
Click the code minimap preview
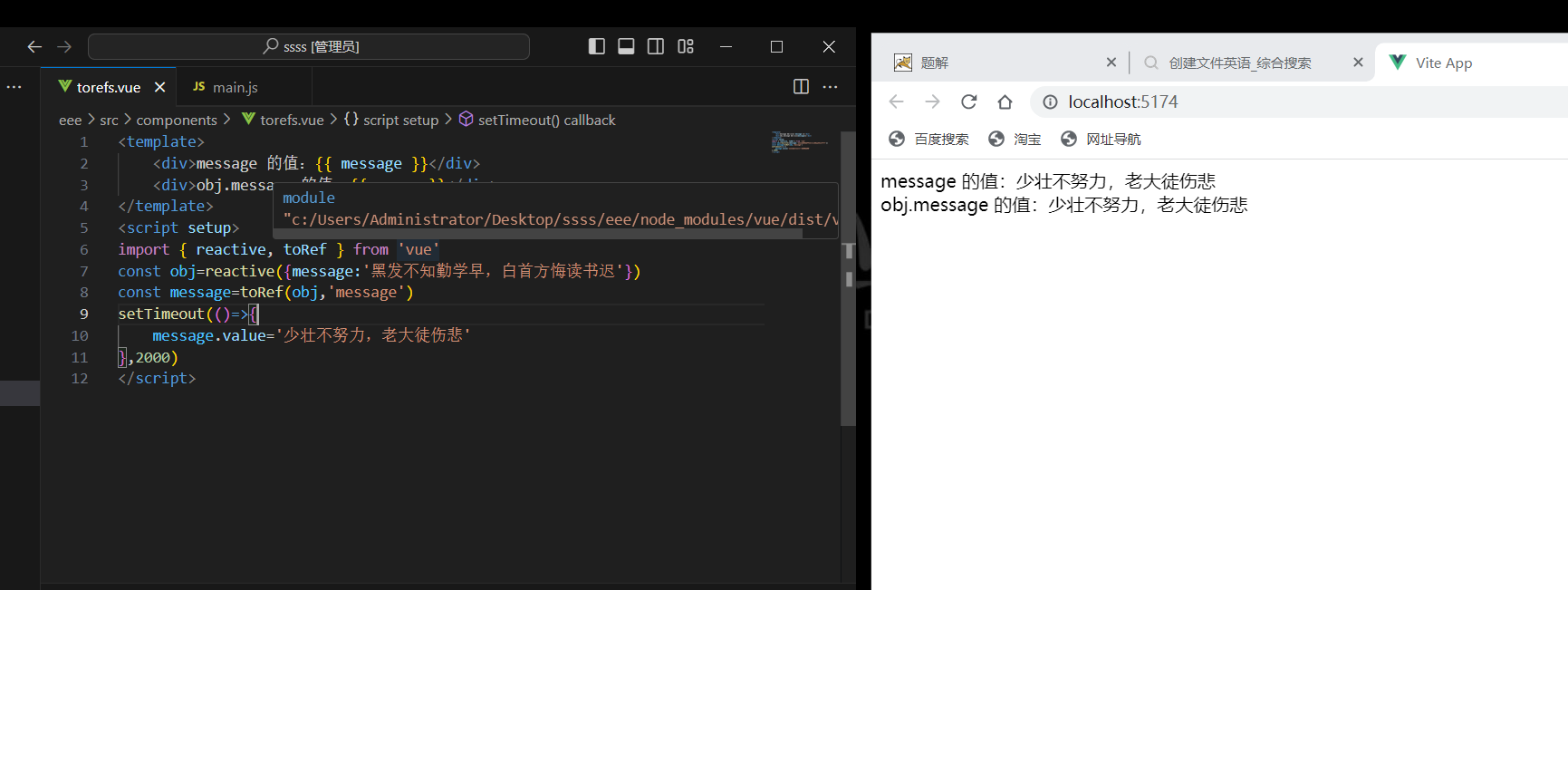801,142
